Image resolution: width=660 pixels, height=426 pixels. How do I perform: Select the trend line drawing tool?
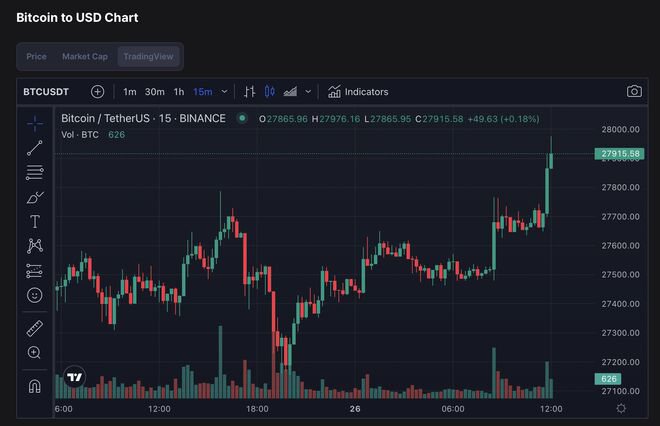[x=35, y=148]
